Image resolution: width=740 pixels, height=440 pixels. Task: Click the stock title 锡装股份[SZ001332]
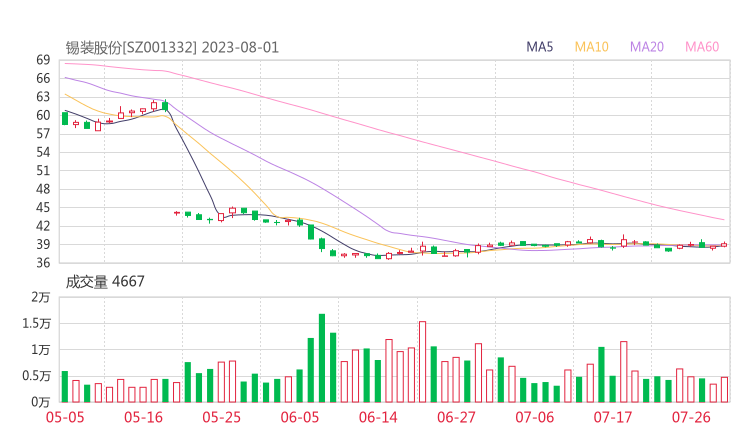pos(131,48)
